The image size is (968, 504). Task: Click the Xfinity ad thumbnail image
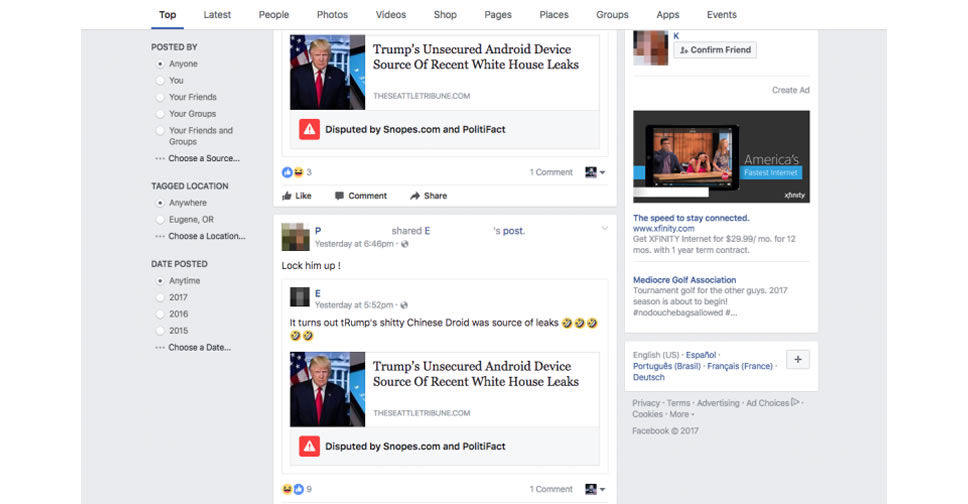(x=721, y=157)
